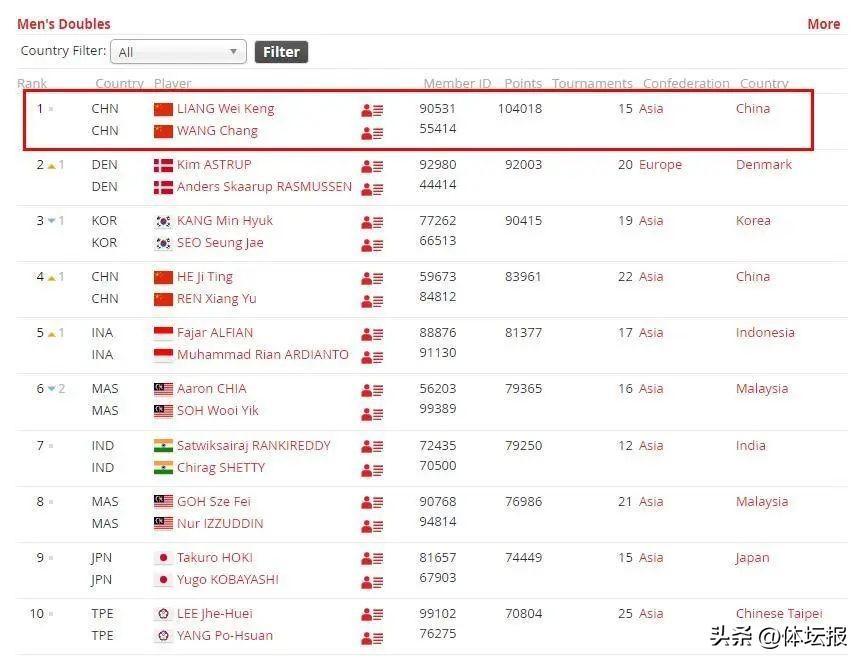
Task: Open profile icon beside Chirag SHETTY
Action: (x=372, y=469)
